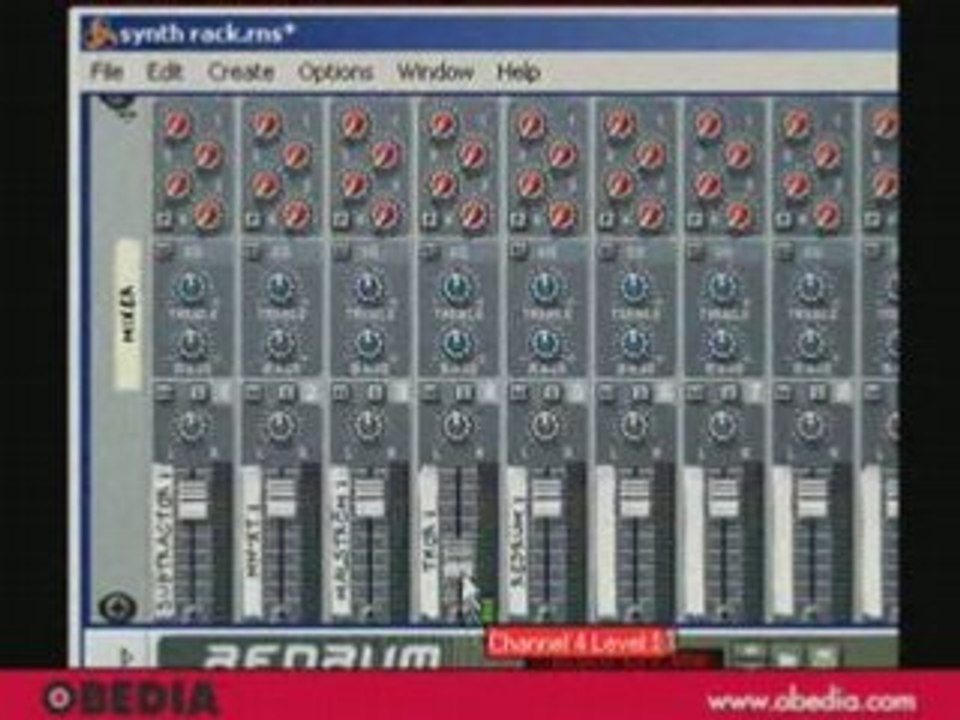The image size is (960, 720).
Task: Click the pan knob on REDRUM 1 channel
Action: (x=545, y=426)
